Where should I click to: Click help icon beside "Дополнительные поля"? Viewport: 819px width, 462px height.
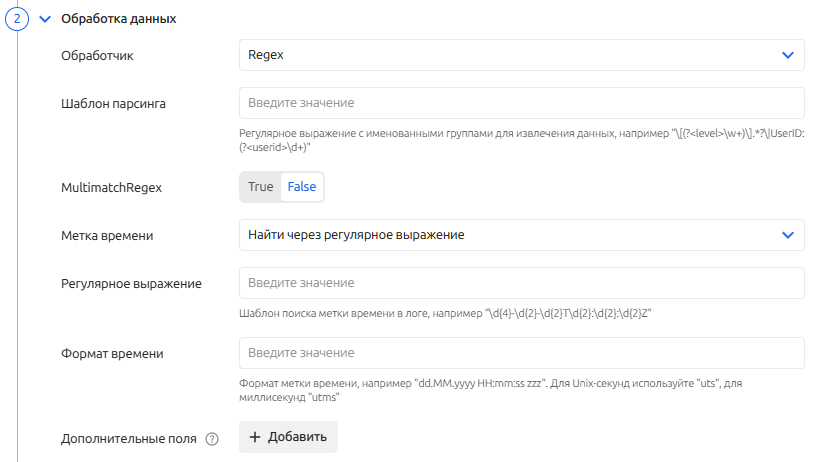[211, 438]
